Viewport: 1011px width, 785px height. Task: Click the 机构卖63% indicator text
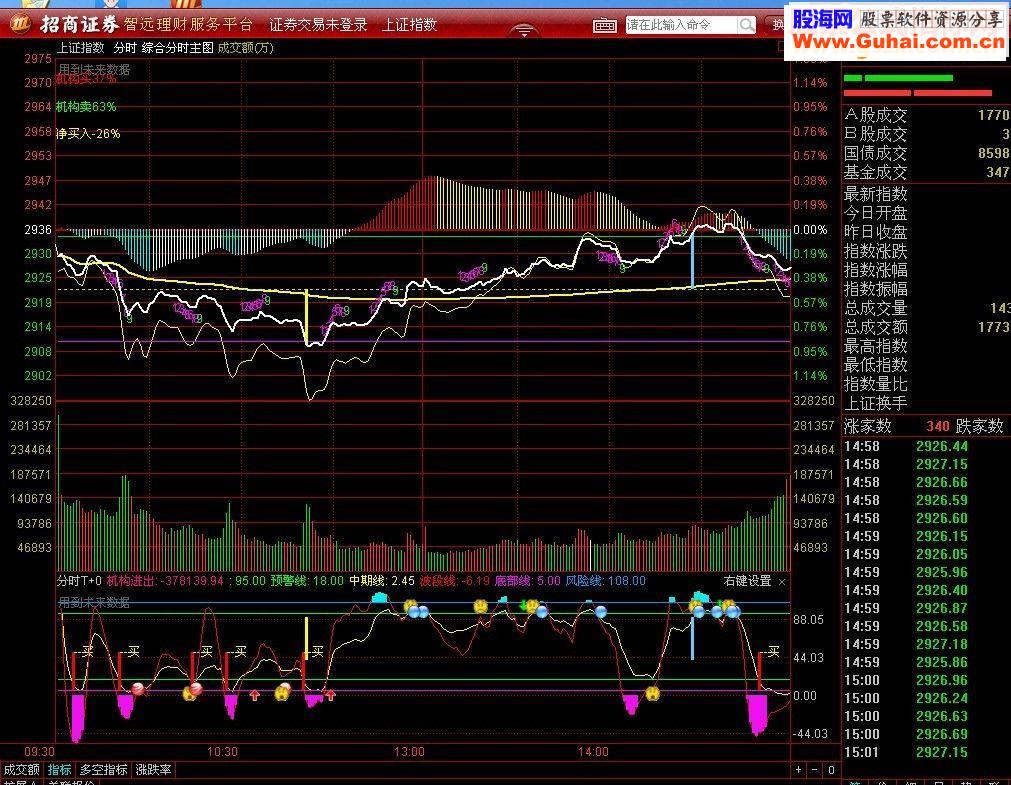click(86, 106)
